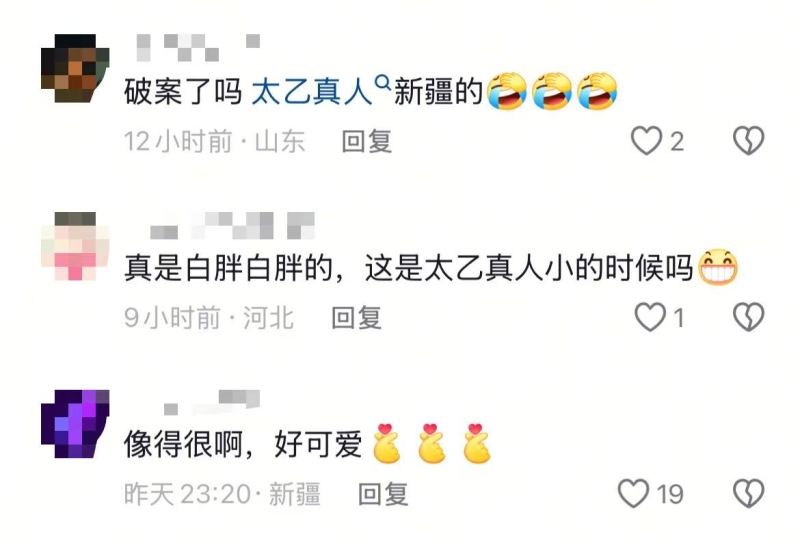Select the comment text 真是白胖白胖的
The image size is (800, 543).
pyautogui.click(x=228, y=267)
